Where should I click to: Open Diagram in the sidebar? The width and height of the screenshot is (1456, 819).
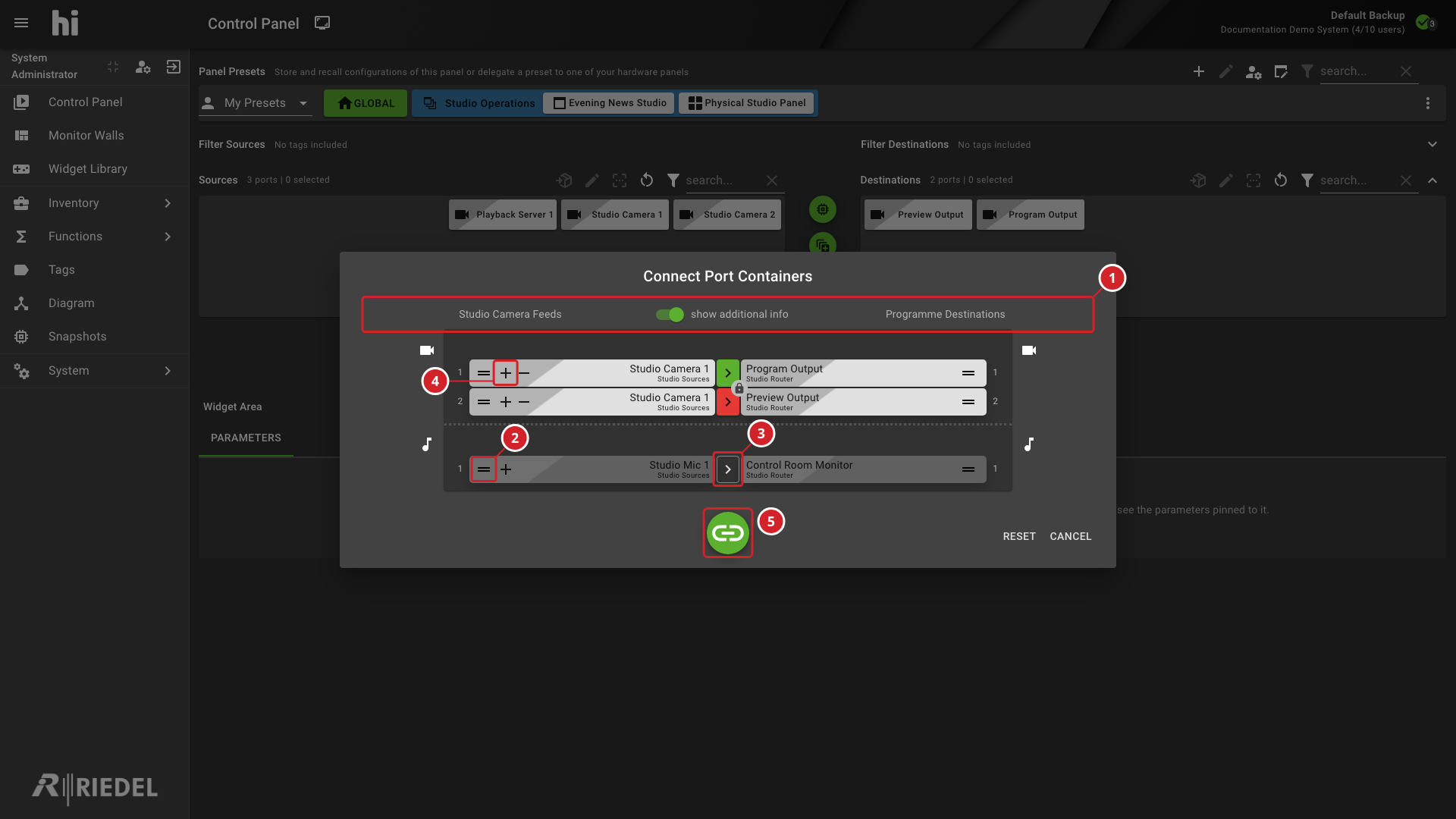pos(94,303)
